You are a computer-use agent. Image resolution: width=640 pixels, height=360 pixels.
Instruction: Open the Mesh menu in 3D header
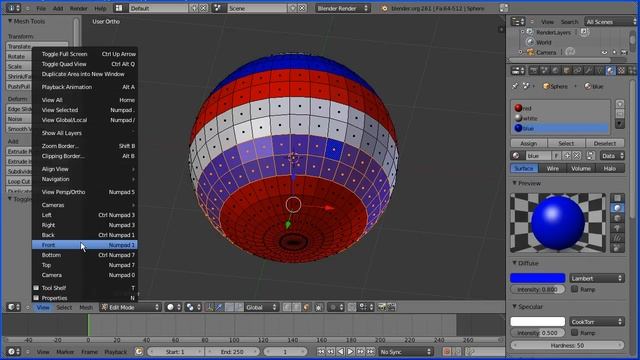click(86, 307)
